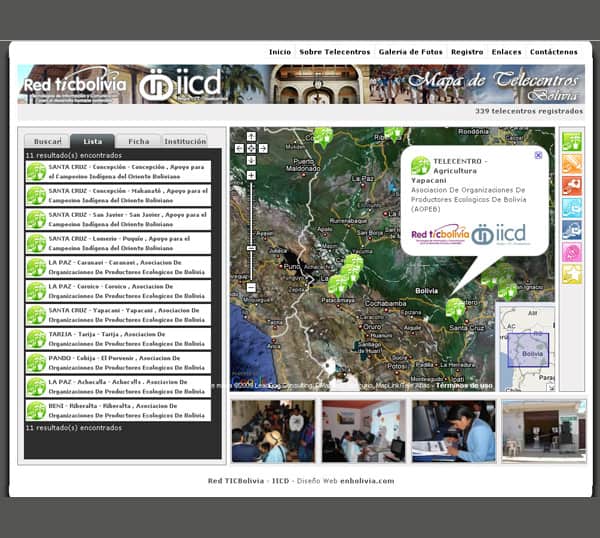Image resolution: width=600 pixels, height=538 pixels.
Task: Click the map zoom slider handle
Action: click(x=251, y=248)
